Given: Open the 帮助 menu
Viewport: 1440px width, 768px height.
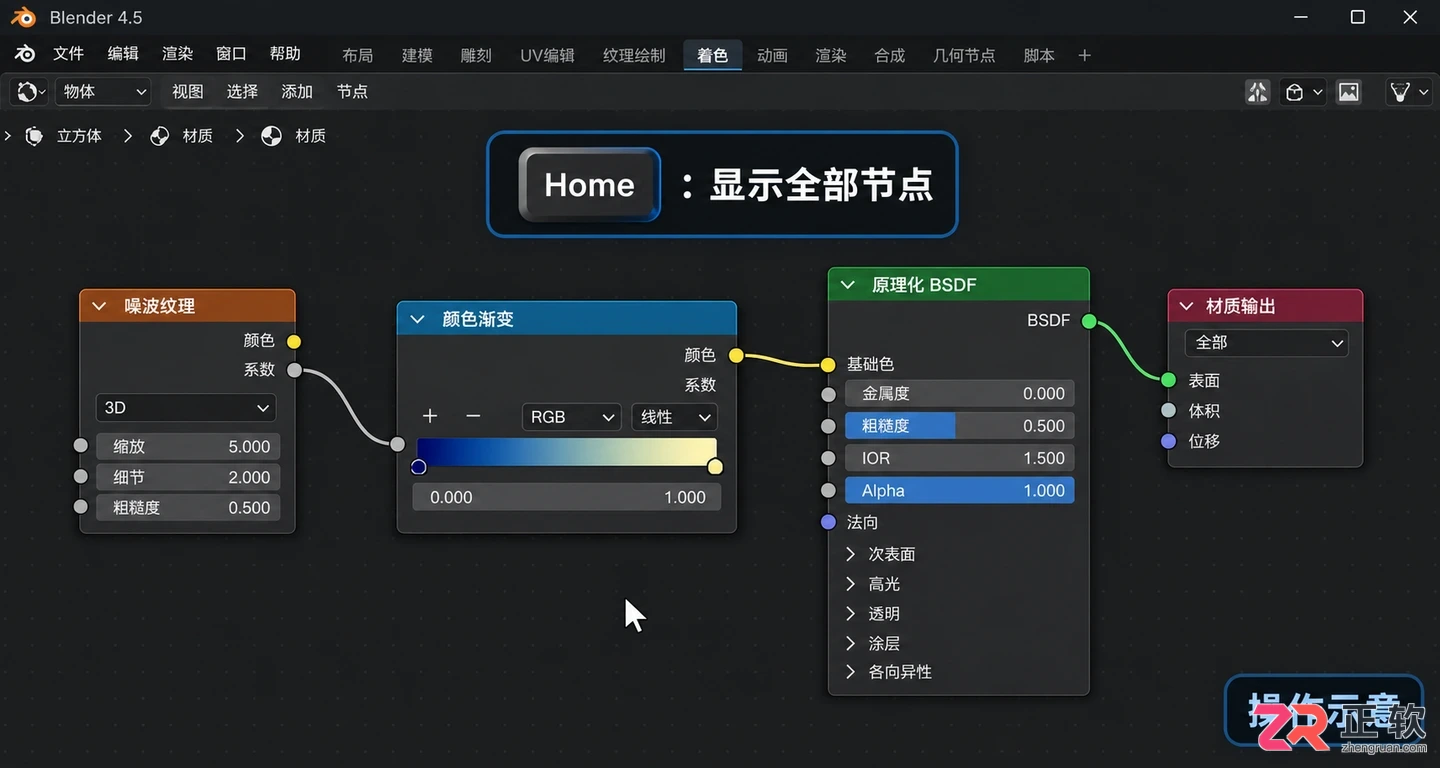Looking at the screenshot, I should (285, 54).
